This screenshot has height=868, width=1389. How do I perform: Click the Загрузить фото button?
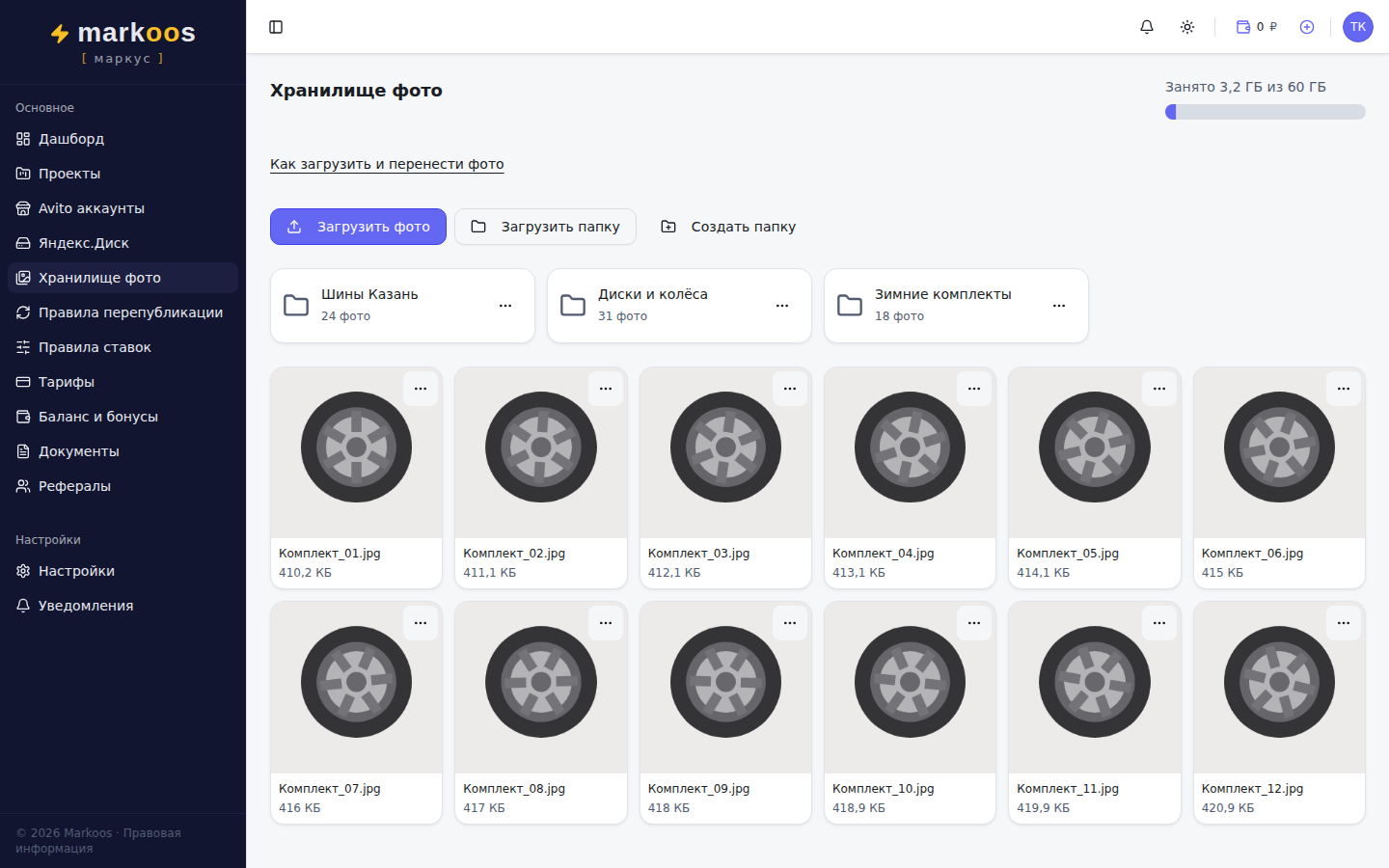click(x=358, y=227)
